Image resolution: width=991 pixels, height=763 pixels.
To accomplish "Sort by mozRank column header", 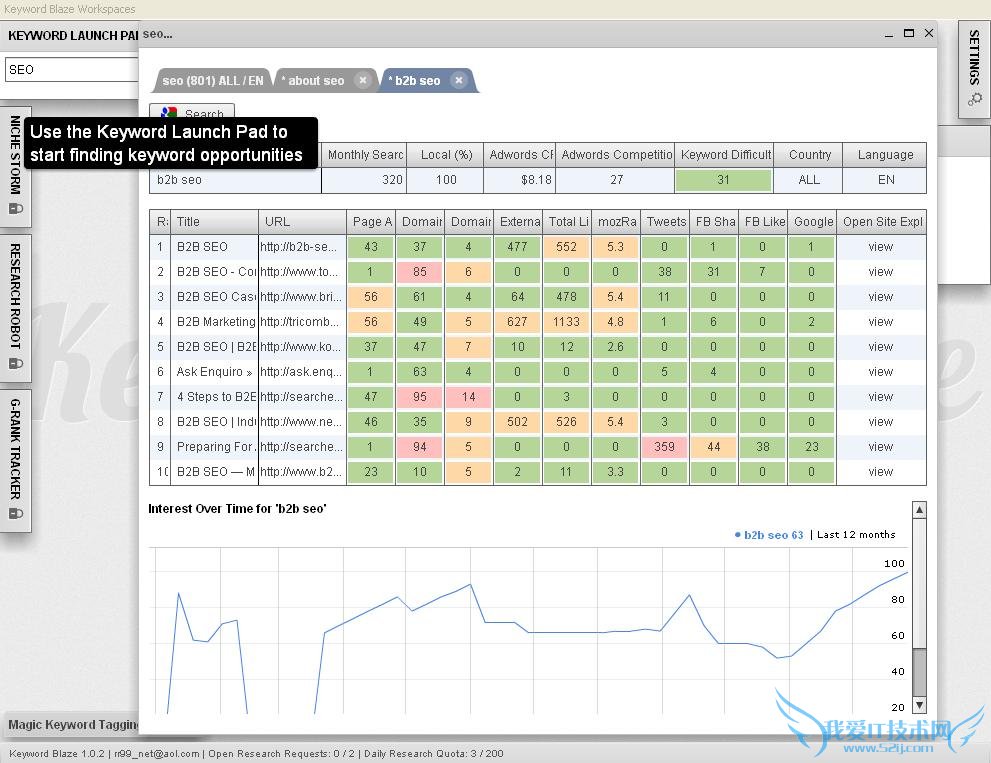I will (x=616, y=222).
